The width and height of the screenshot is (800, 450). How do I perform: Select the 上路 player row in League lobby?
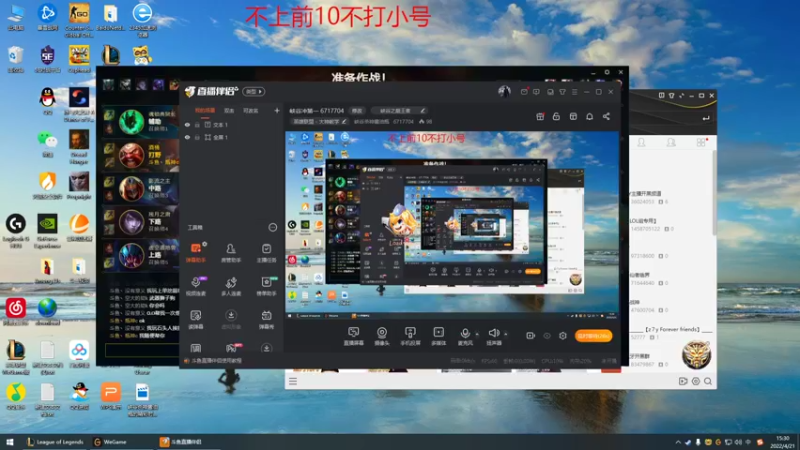140,255
